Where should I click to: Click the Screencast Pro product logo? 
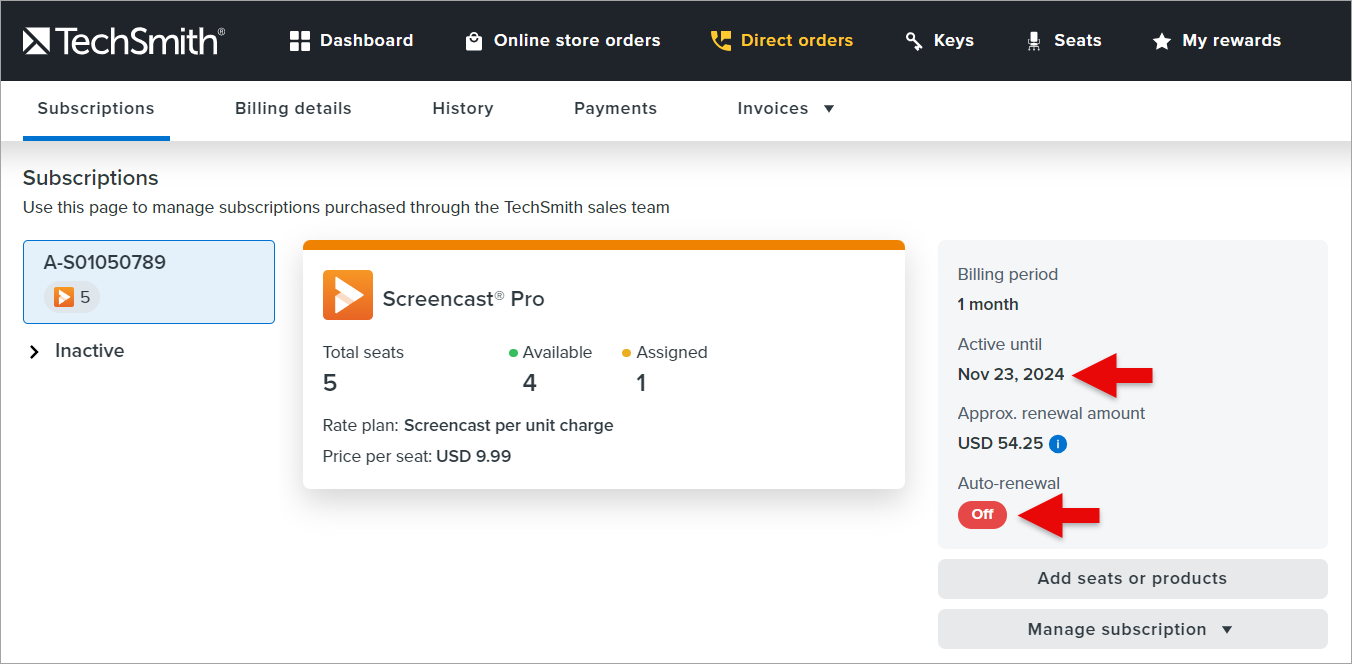(348, 295)
